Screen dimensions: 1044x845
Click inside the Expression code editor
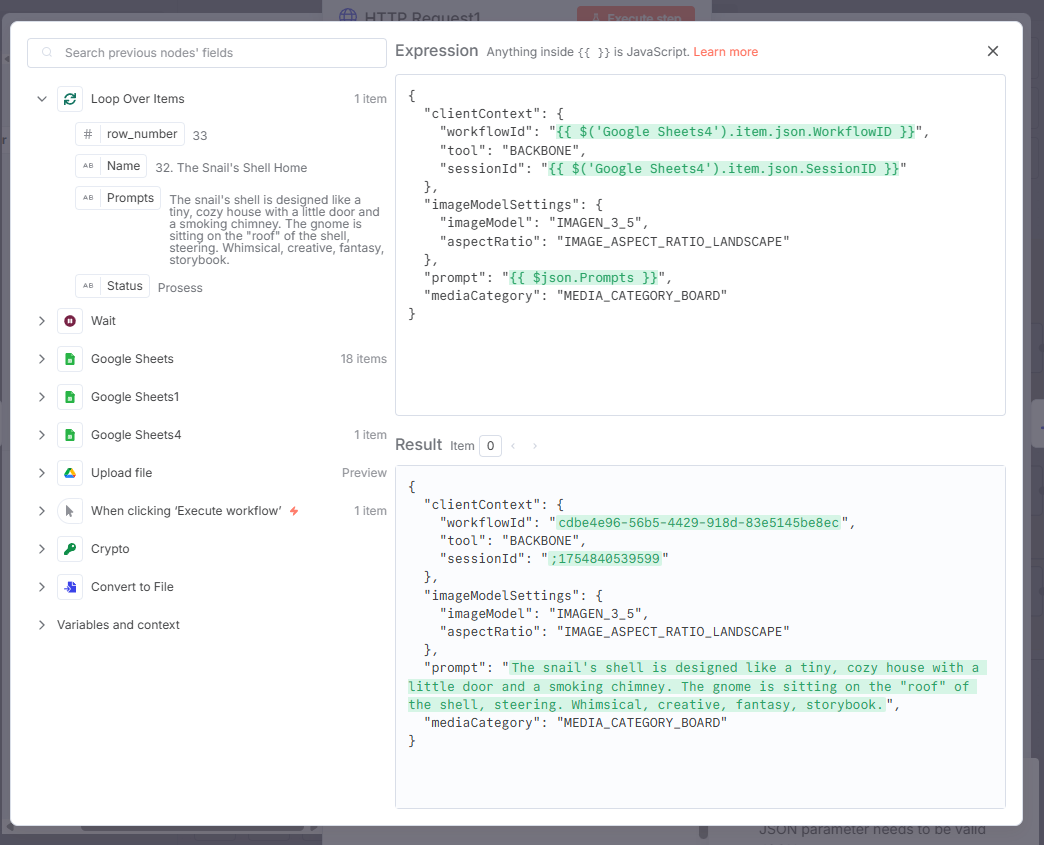[x=700, y=360]
